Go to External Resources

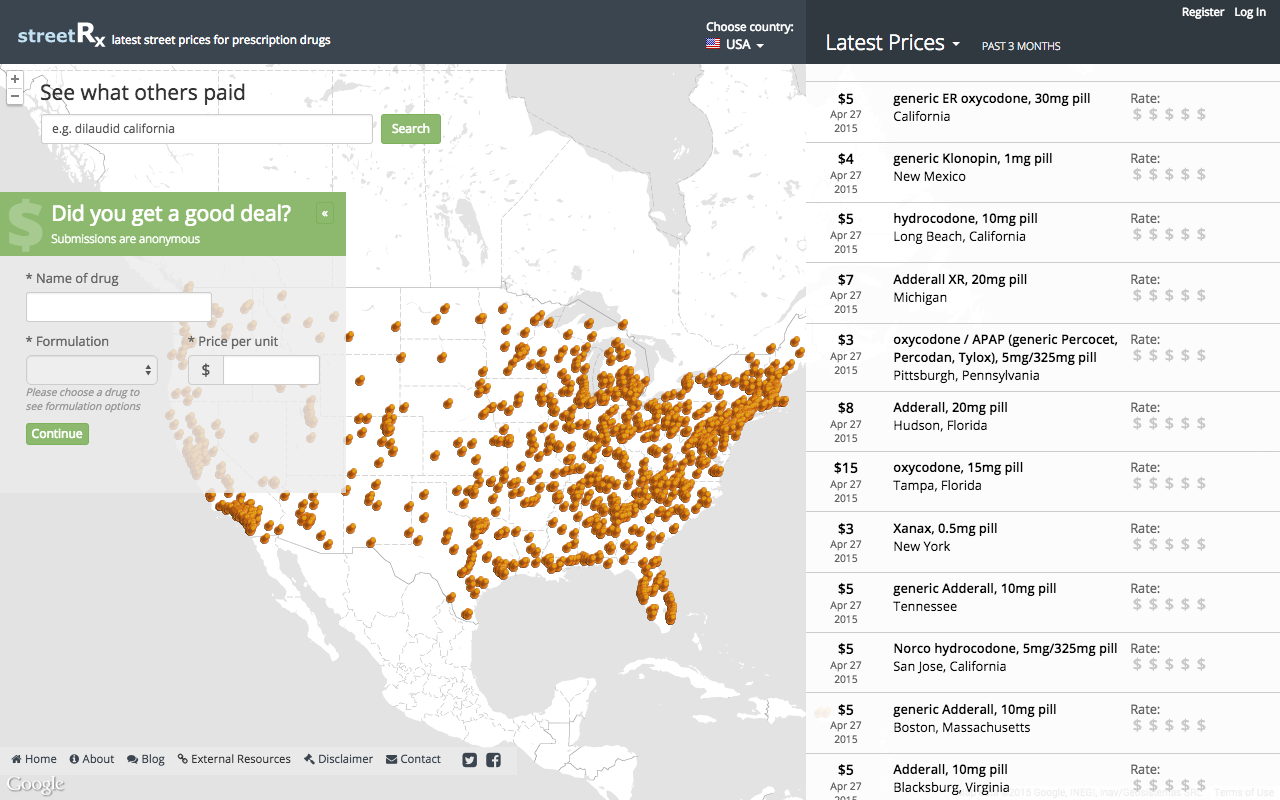click(x=234, y=759)
